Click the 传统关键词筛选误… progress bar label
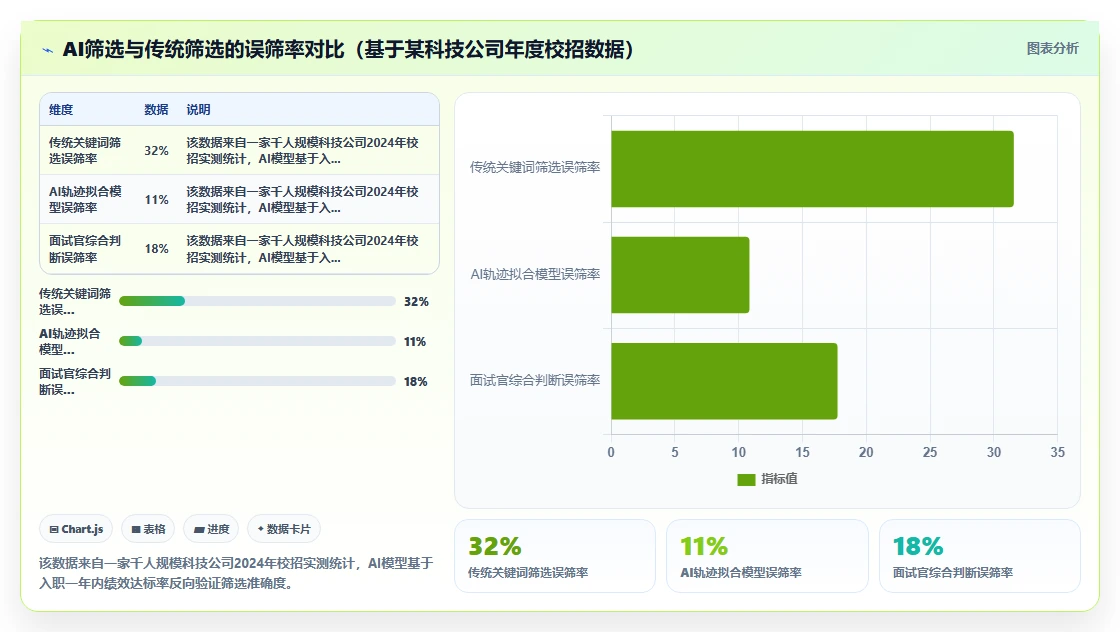 pos(75,301)
